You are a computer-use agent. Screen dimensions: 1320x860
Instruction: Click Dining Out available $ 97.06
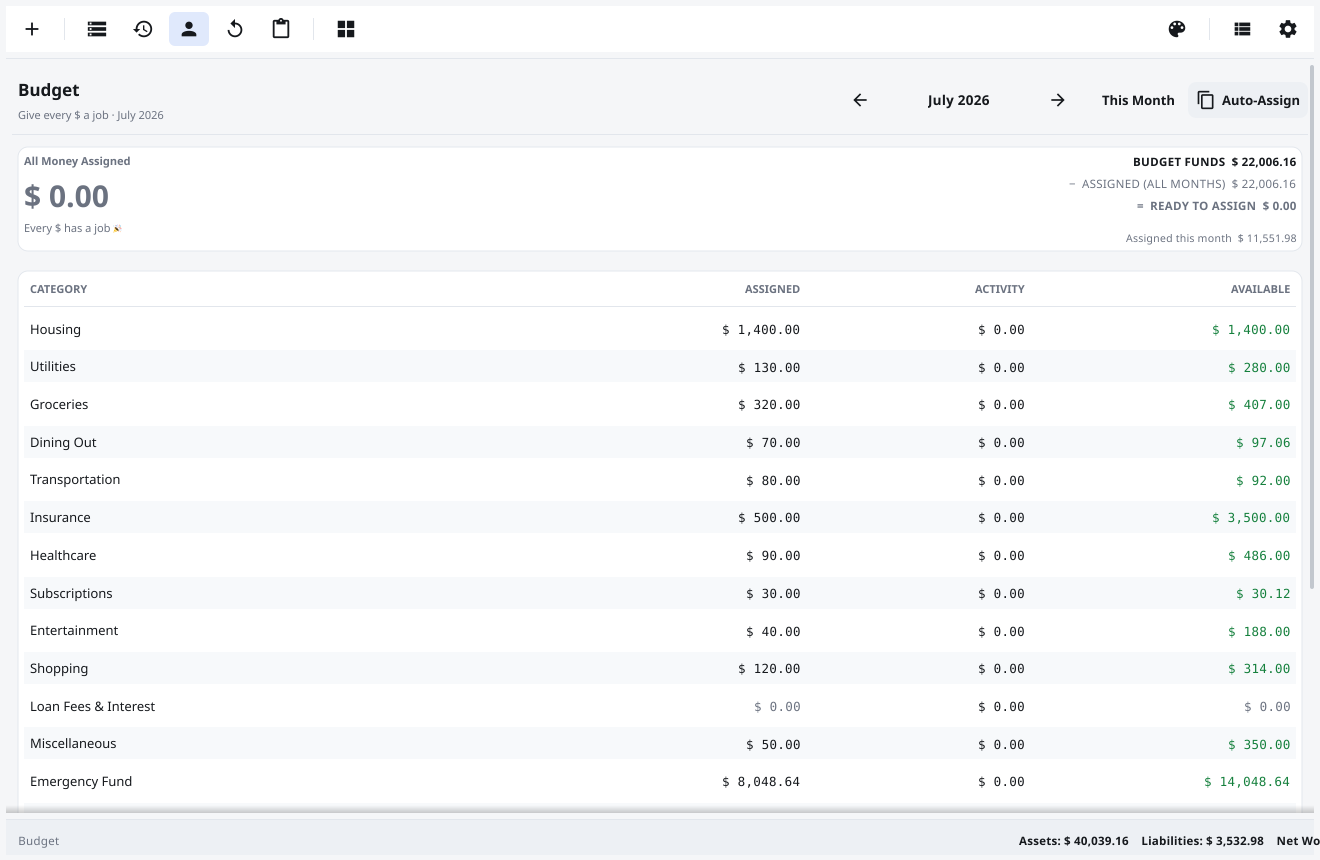[x=1263, y=443]
